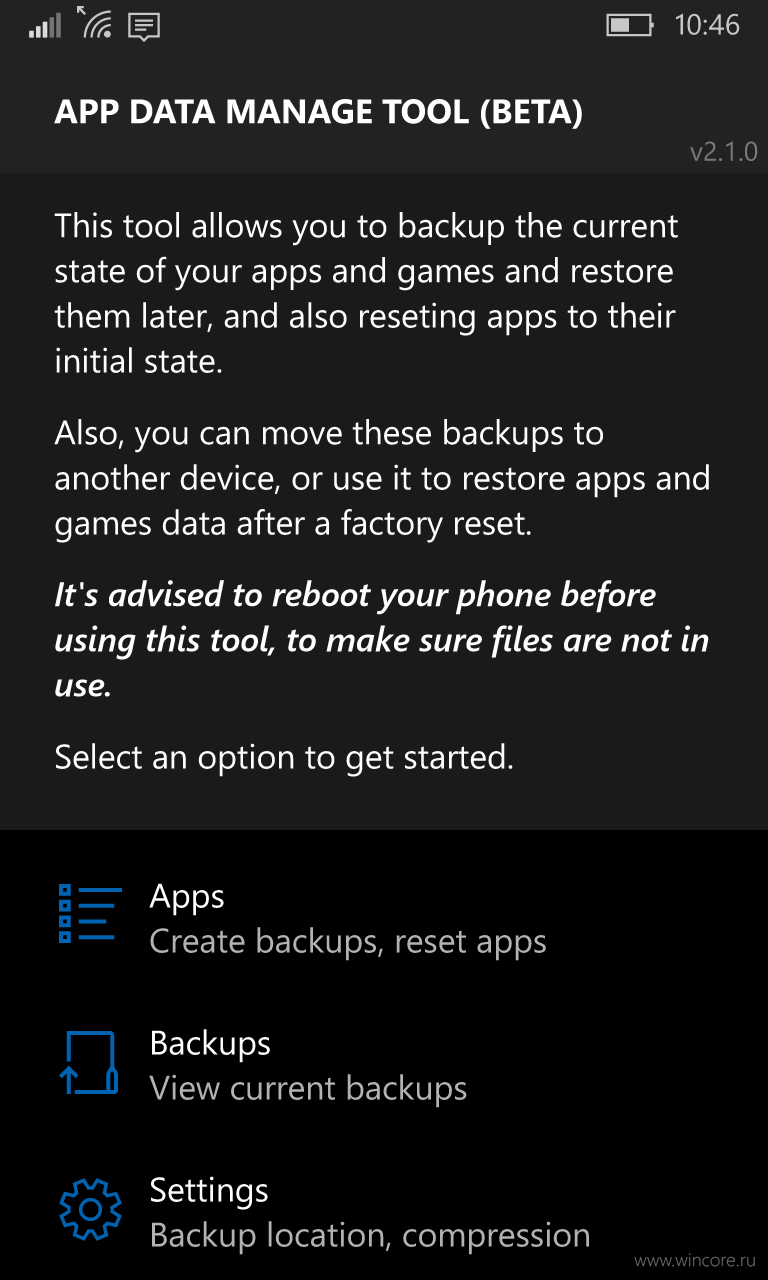Tap the App Data Manage Tool title
This screenshot has height=1280, width=768.
click(318, 112)
